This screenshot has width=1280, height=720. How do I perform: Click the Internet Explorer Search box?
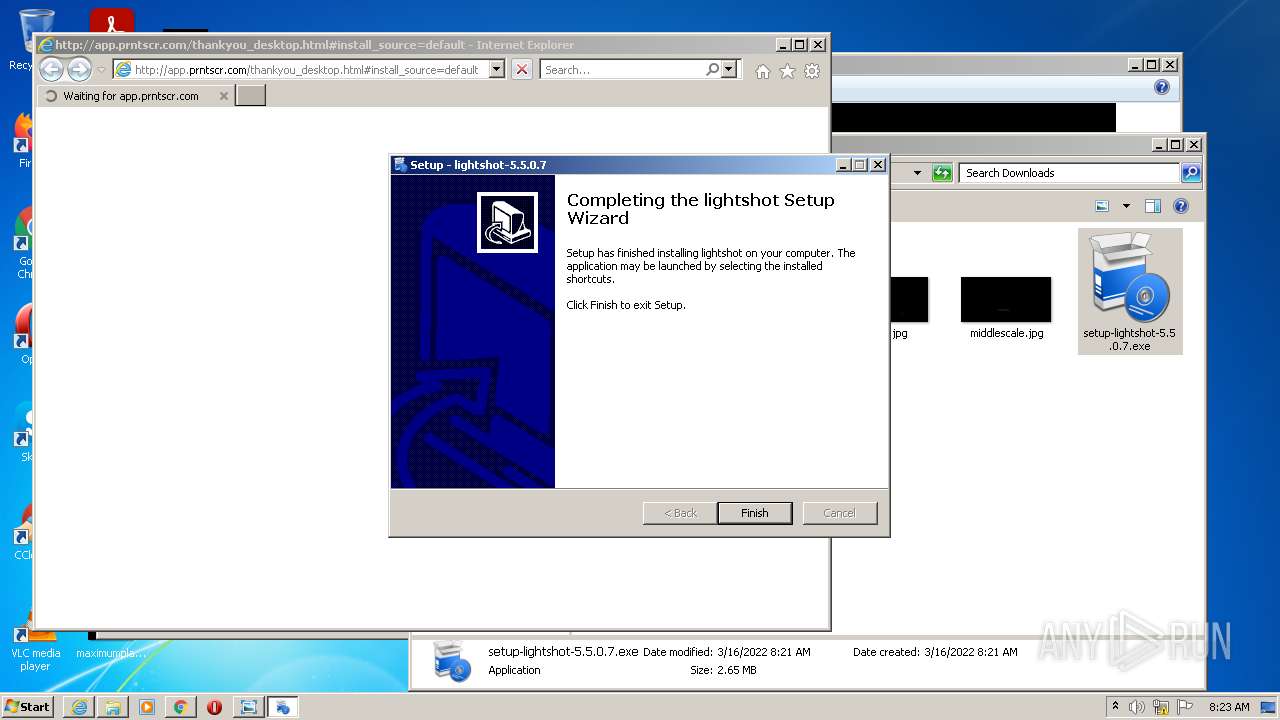pyautogui.click(x=622, y=70)
